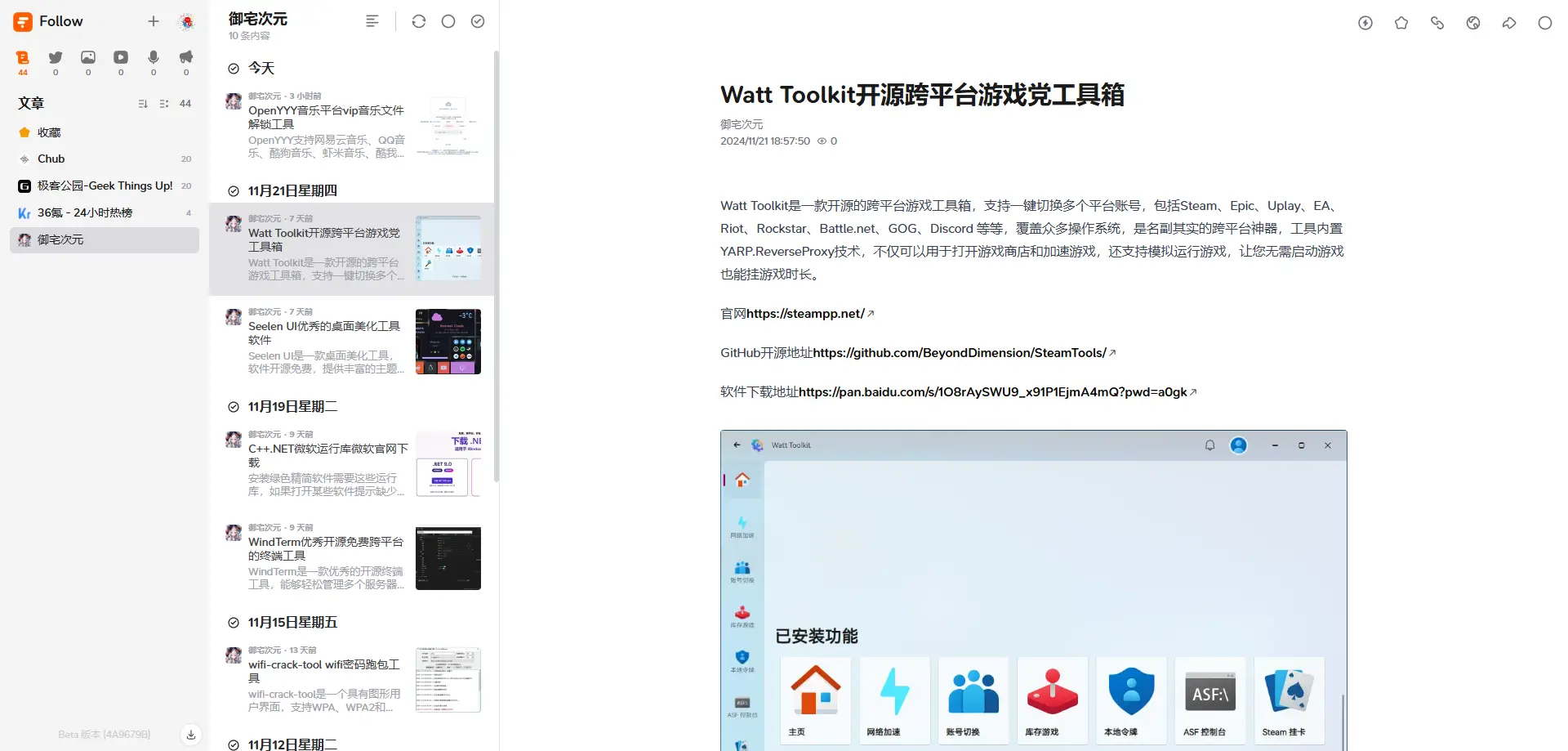Open the list view switch menu
The width and height of the screenshot is (1568, 751).
(372, 21)
